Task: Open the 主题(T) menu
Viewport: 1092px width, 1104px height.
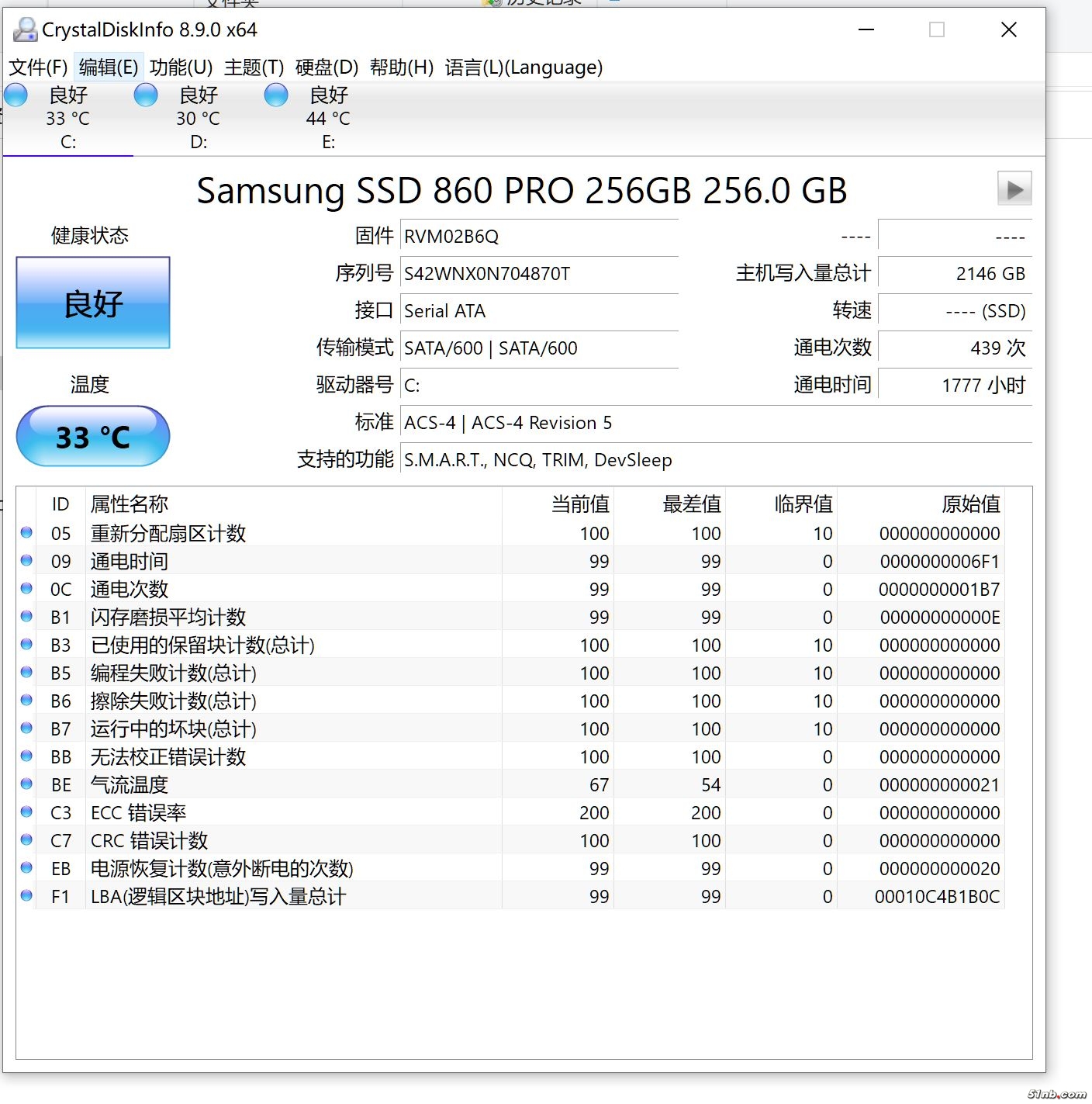Action: 254,67
